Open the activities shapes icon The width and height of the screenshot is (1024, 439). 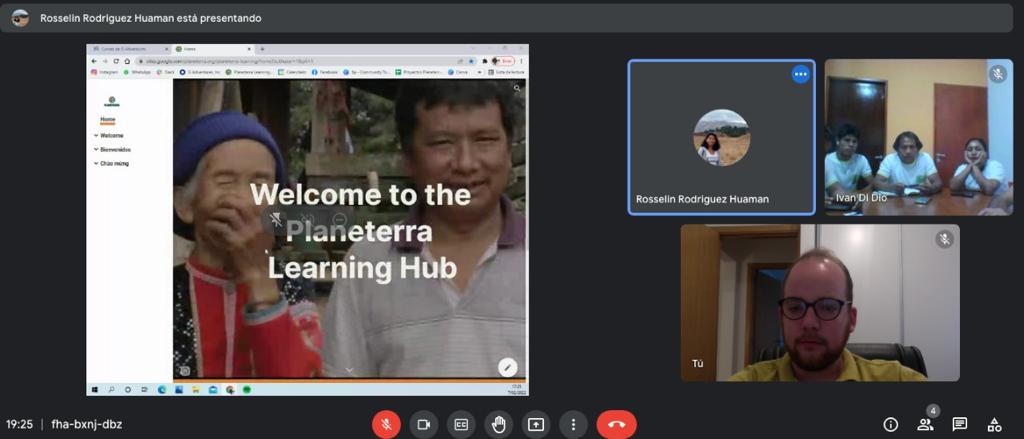click(x=994, y=425)
